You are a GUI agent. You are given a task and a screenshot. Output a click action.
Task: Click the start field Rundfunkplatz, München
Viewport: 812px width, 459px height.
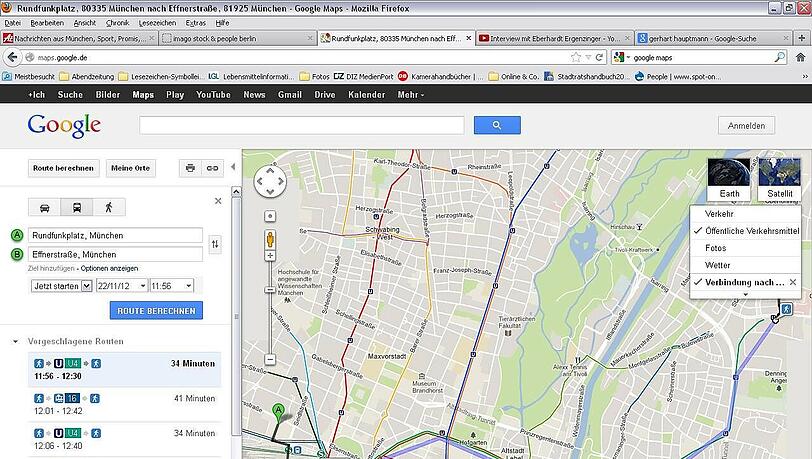click(x=115, y=235)
